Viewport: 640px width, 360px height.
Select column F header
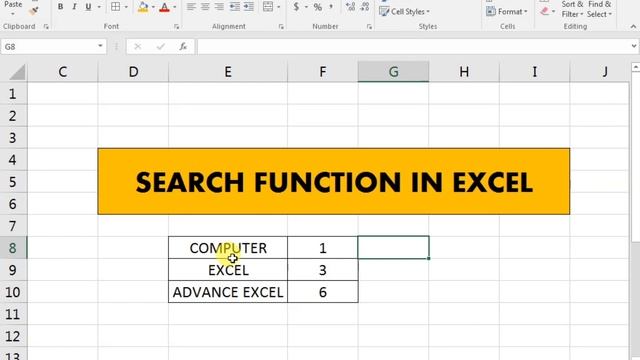coord(322,72)
